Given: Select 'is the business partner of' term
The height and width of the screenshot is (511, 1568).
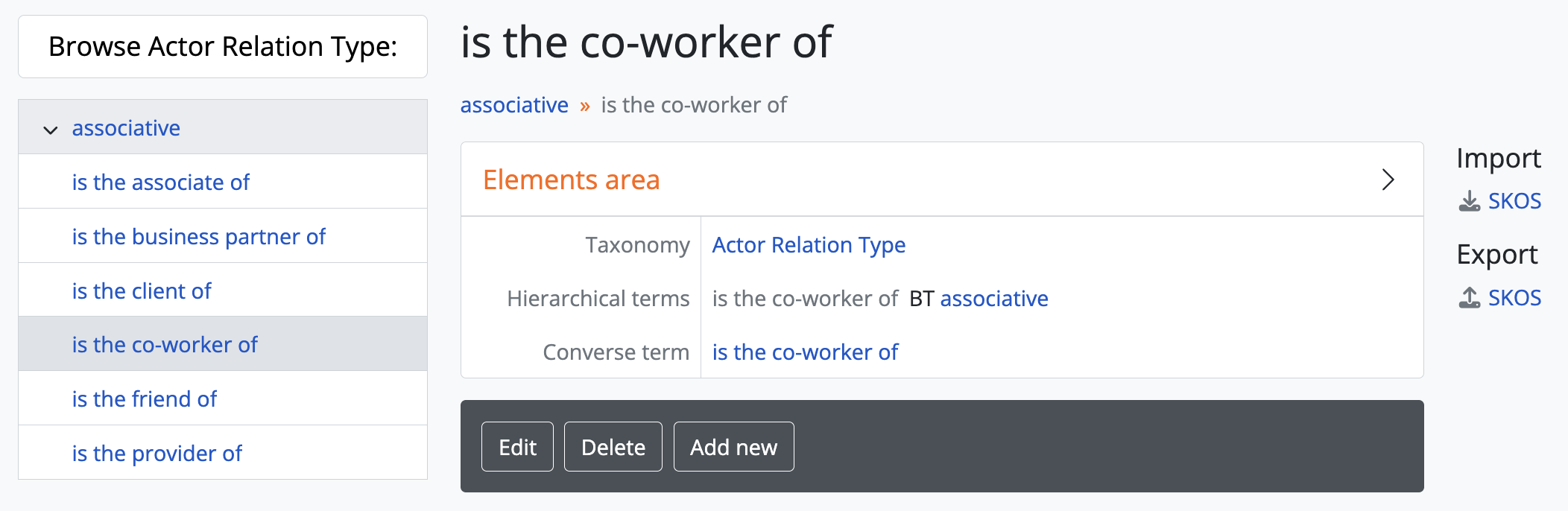Looking at the screenshot, I should (x=198, y=237).
